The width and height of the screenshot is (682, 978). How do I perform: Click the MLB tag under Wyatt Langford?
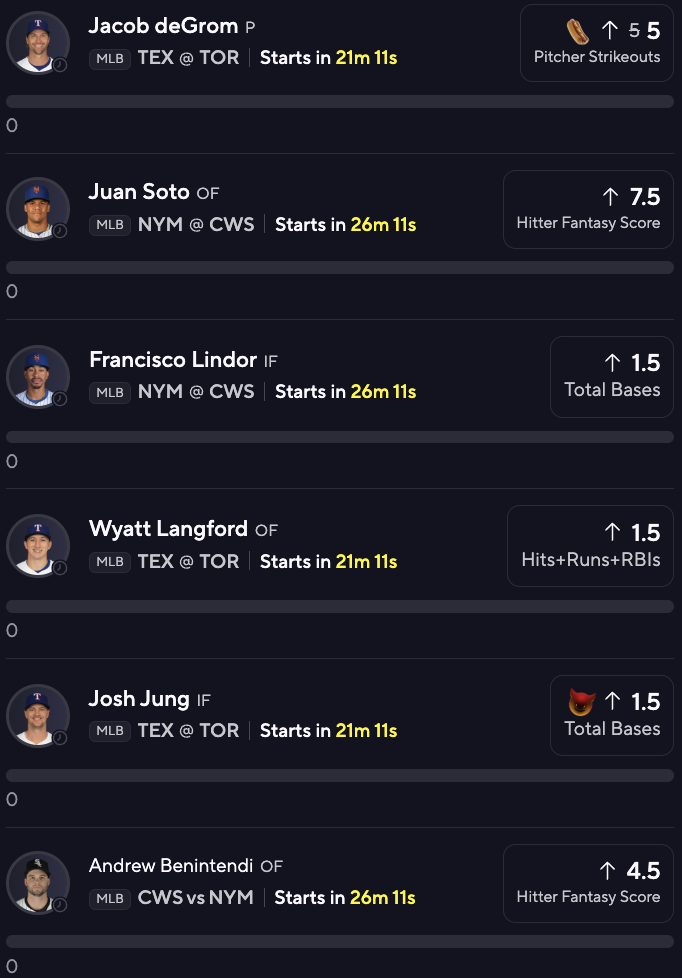pyautogui.click(x=110, y=561)
